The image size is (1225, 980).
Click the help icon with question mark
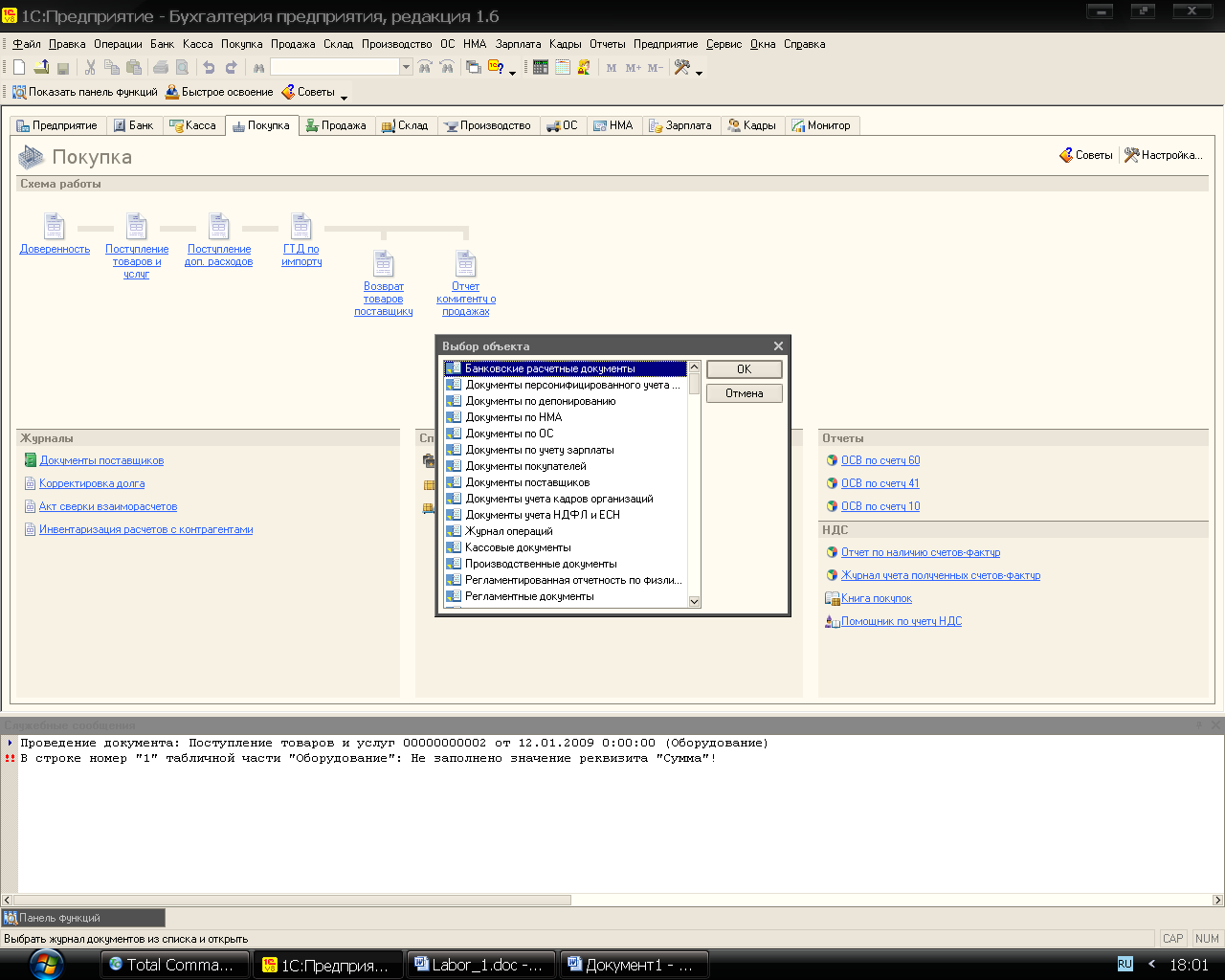tap(496, 67)
